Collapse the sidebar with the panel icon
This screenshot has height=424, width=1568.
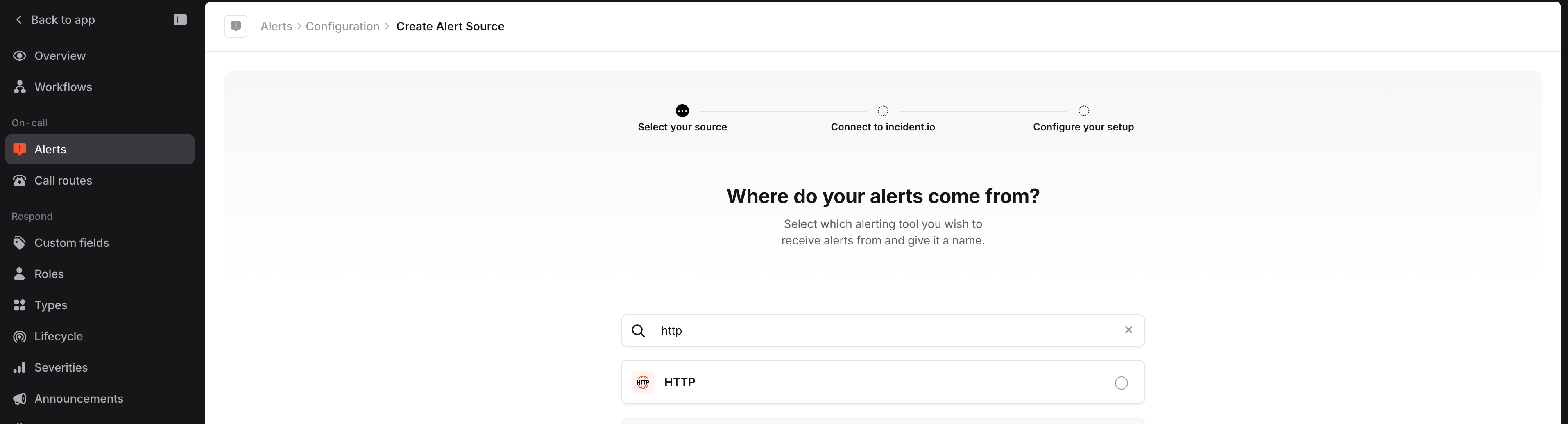(179, 19)
